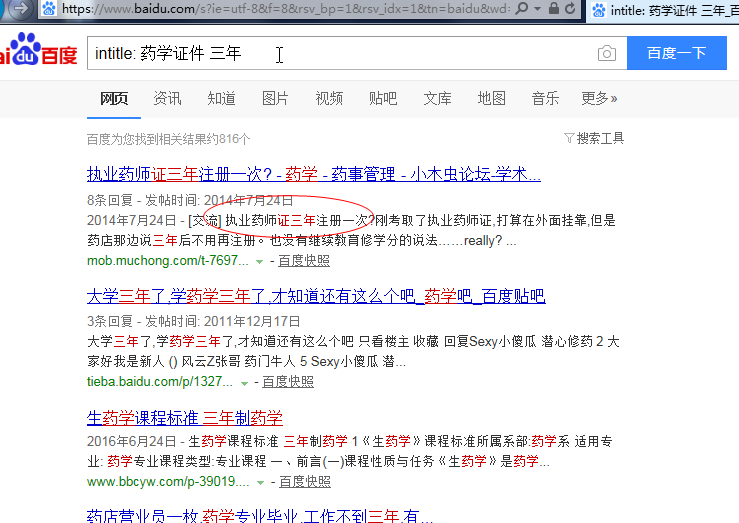
Task: Switch to the 资讯 tab
Action: pos(167,98)
